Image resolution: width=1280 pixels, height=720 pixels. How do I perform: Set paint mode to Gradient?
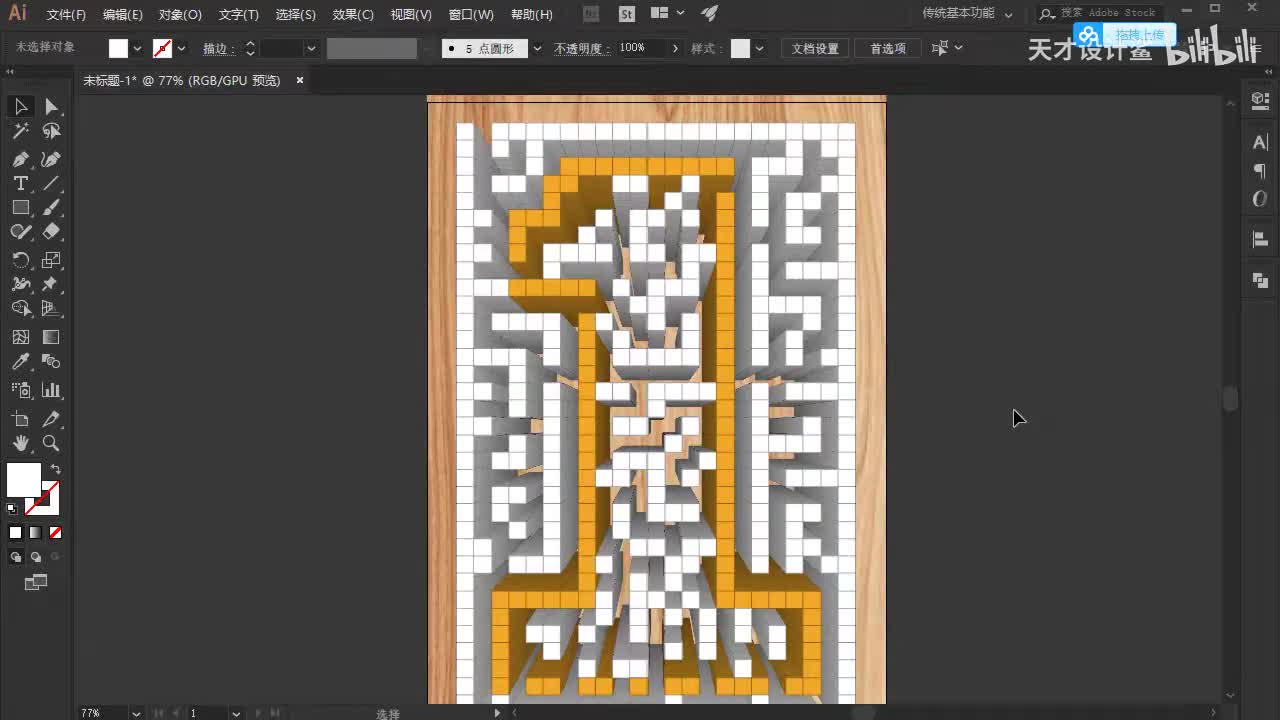click(x=35, y=533)
